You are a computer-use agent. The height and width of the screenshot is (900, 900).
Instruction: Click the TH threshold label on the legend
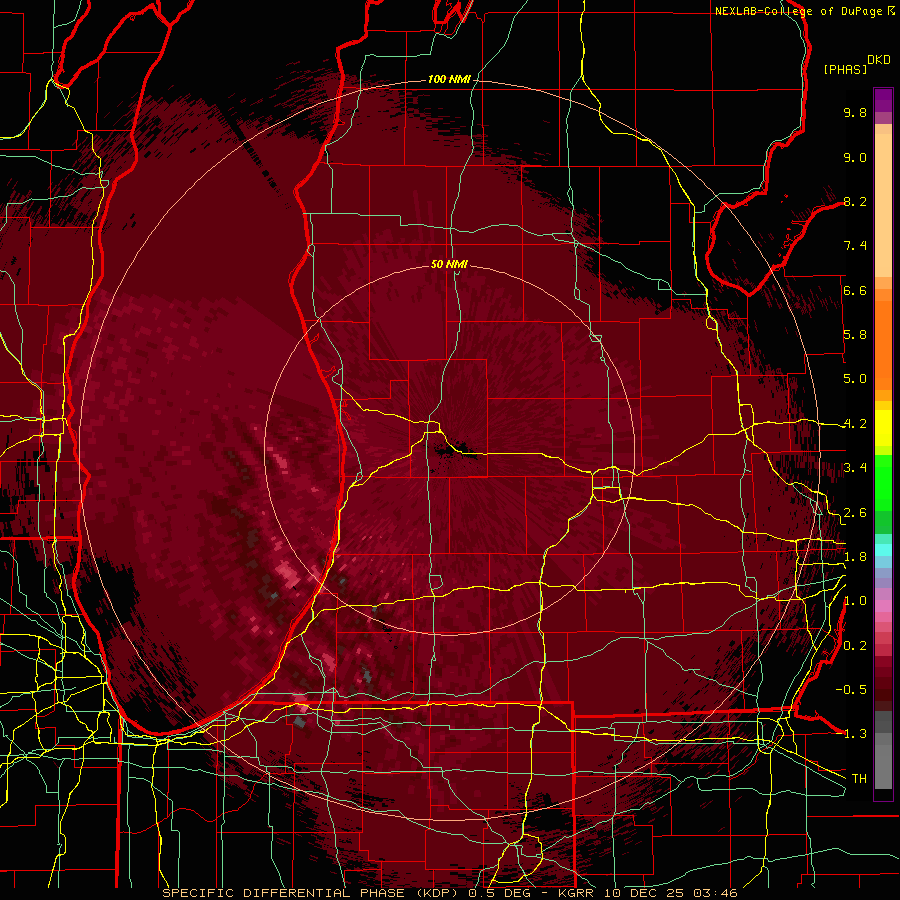859,779
